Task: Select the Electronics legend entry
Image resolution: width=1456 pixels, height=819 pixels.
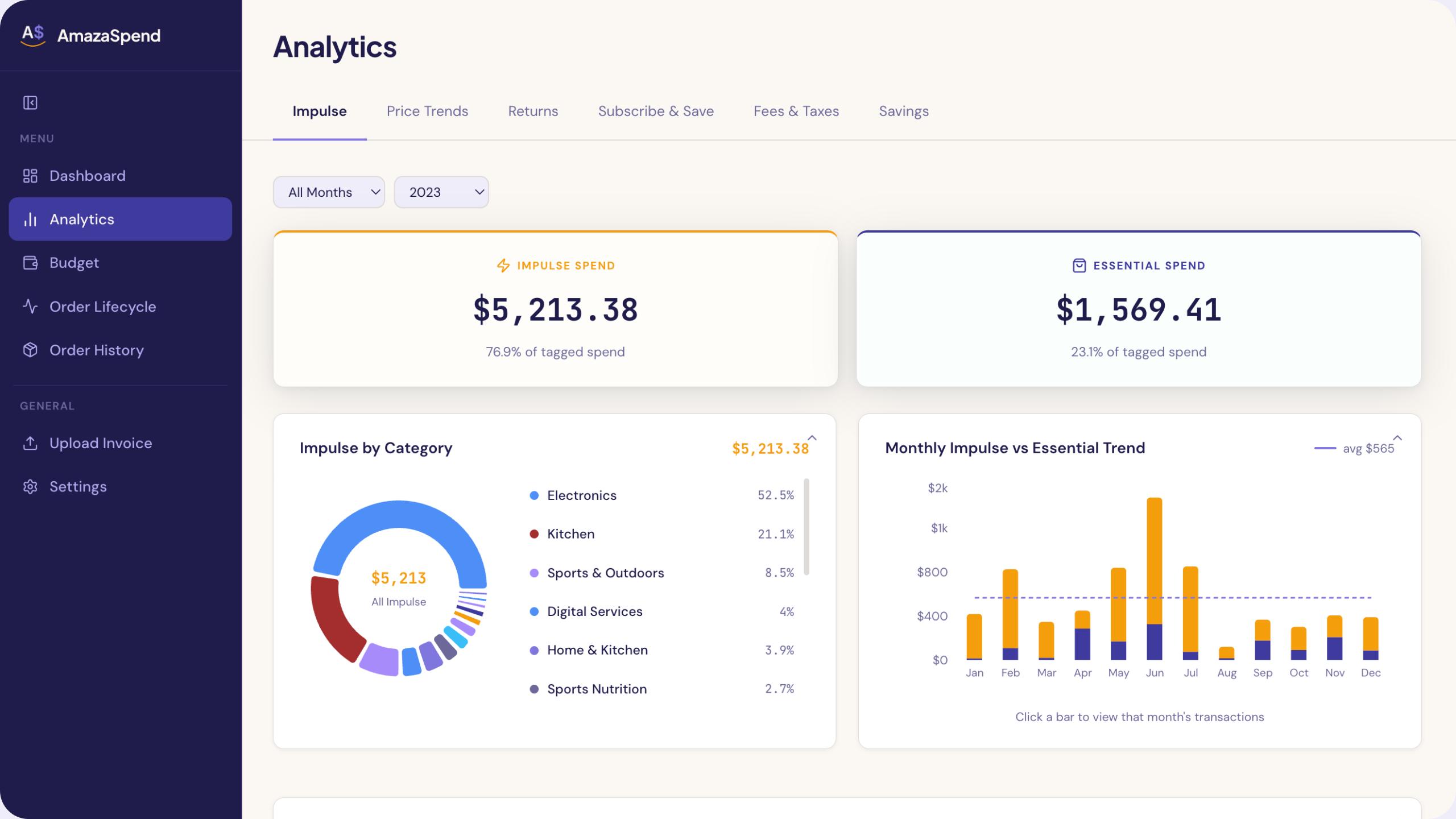Action: 581,495
